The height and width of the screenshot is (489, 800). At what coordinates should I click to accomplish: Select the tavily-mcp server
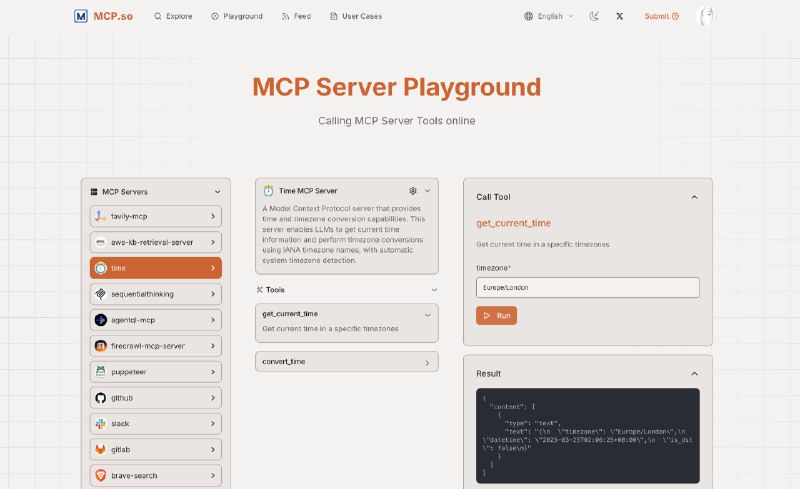pos(156,216)
